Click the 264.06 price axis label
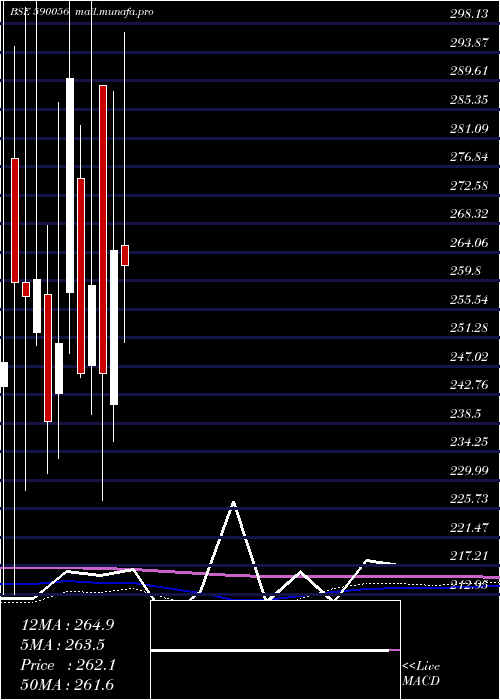 pyautogui.click(x=469, y=243)
